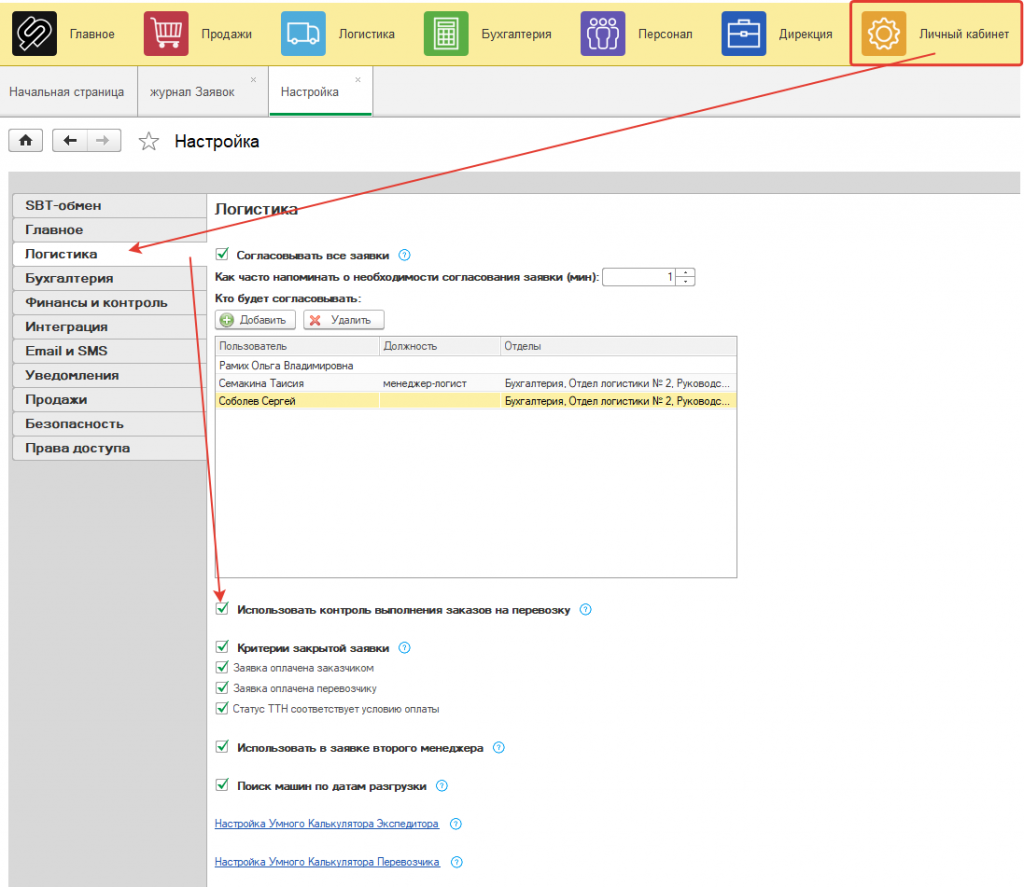Select row Семакина Таисия

pyautogui.click(x=476, y=383)
